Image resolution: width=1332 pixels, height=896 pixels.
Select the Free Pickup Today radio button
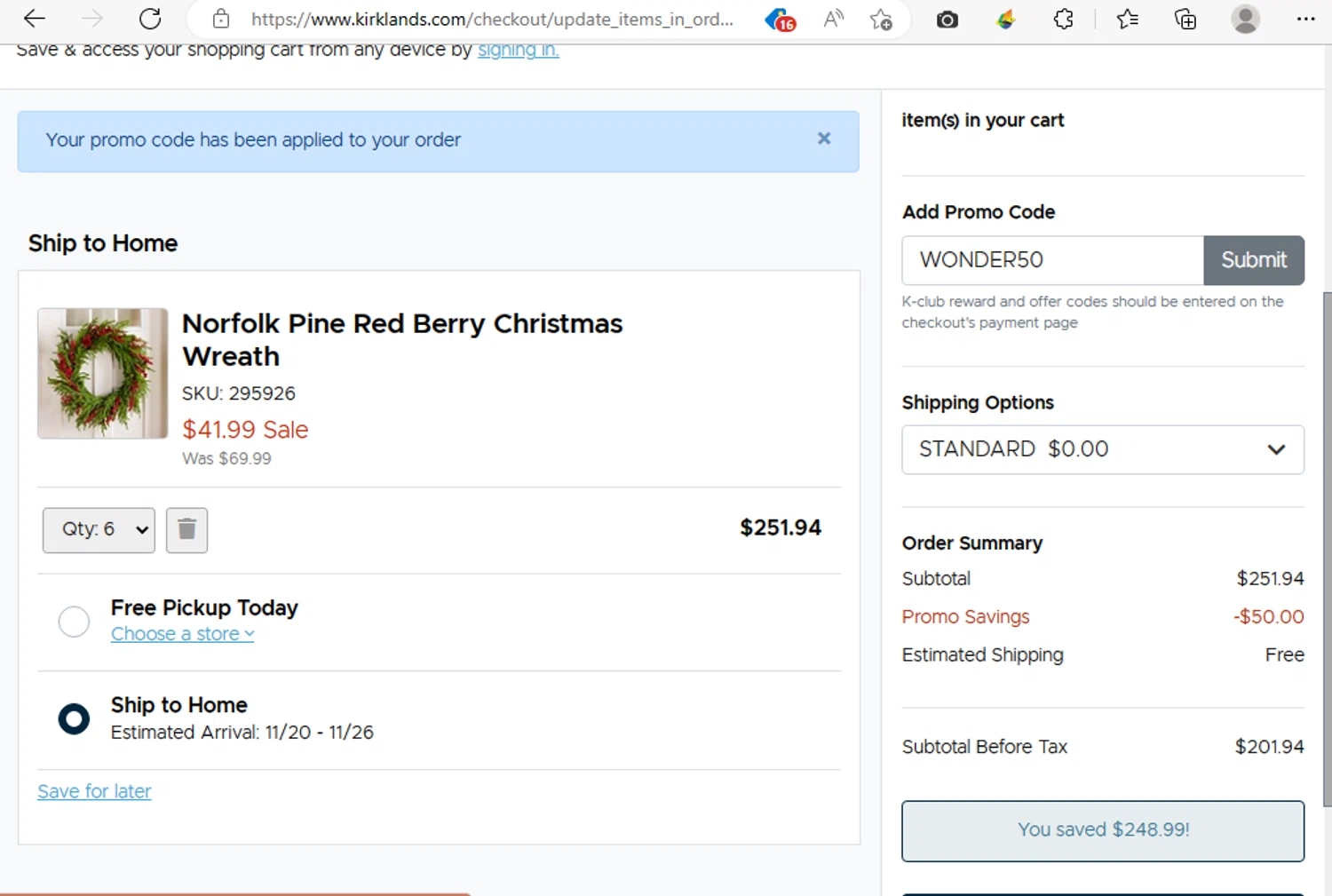click(x=74, y=622)
